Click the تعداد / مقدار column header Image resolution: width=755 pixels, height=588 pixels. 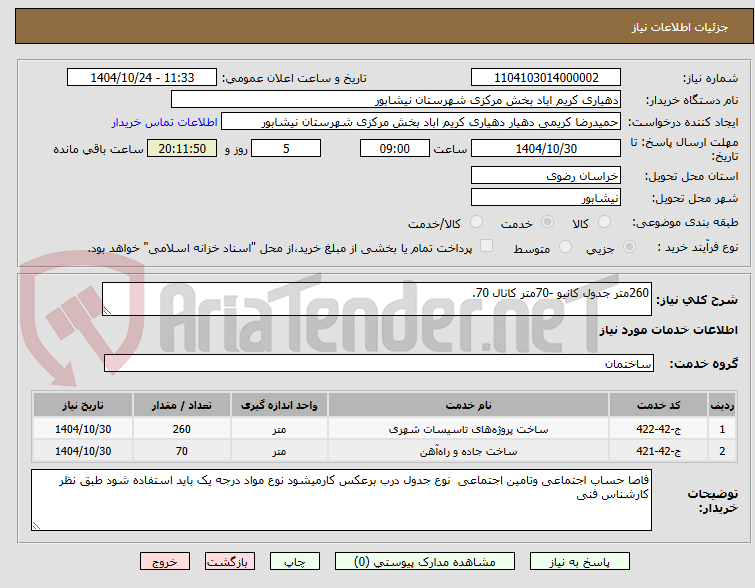coord(182,405)
